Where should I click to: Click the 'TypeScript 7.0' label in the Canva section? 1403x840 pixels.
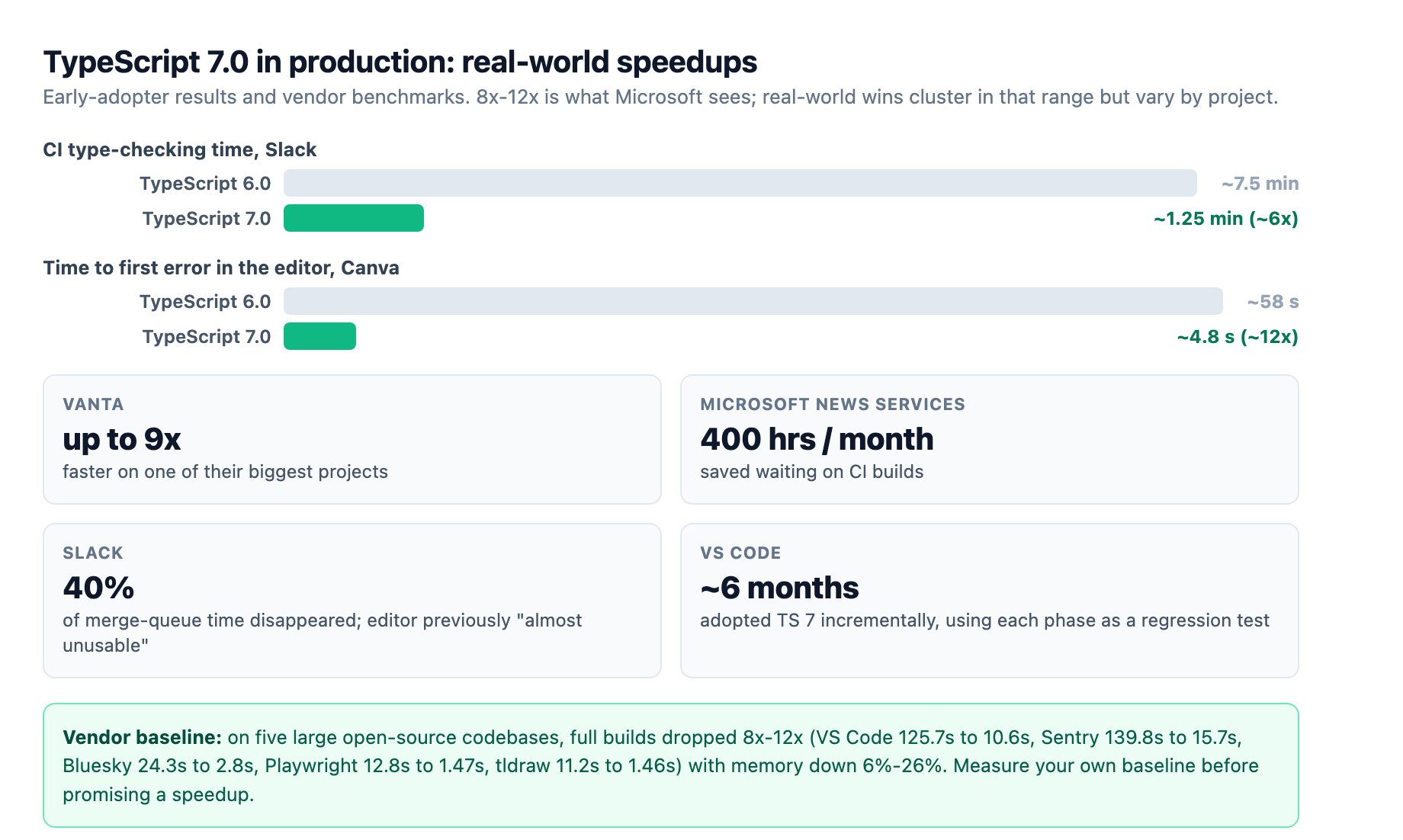pyautogui.click(x=207, y=337)
